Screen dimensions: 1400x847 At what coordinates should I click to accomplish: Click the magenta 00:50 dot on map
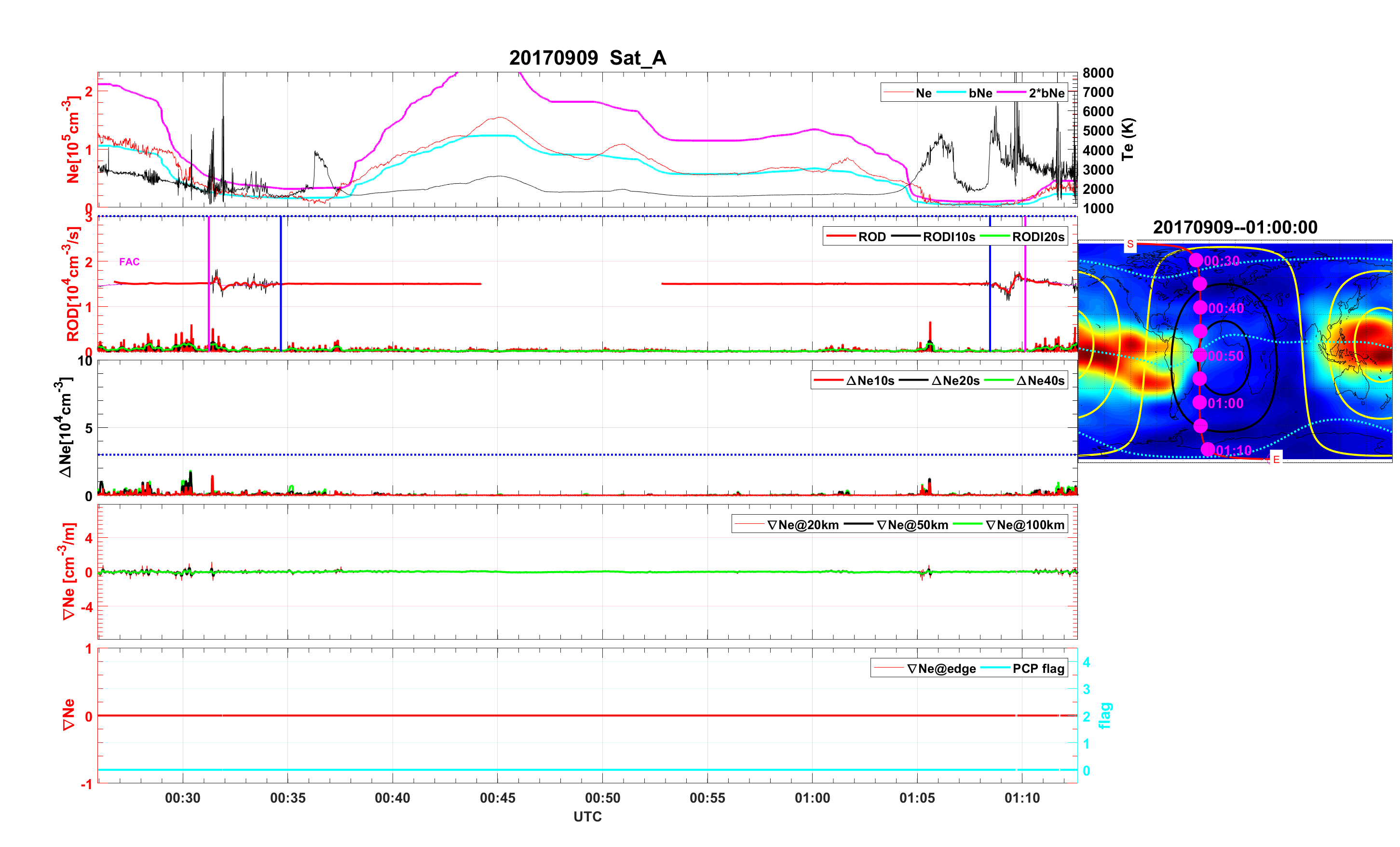click(1199, 355)
